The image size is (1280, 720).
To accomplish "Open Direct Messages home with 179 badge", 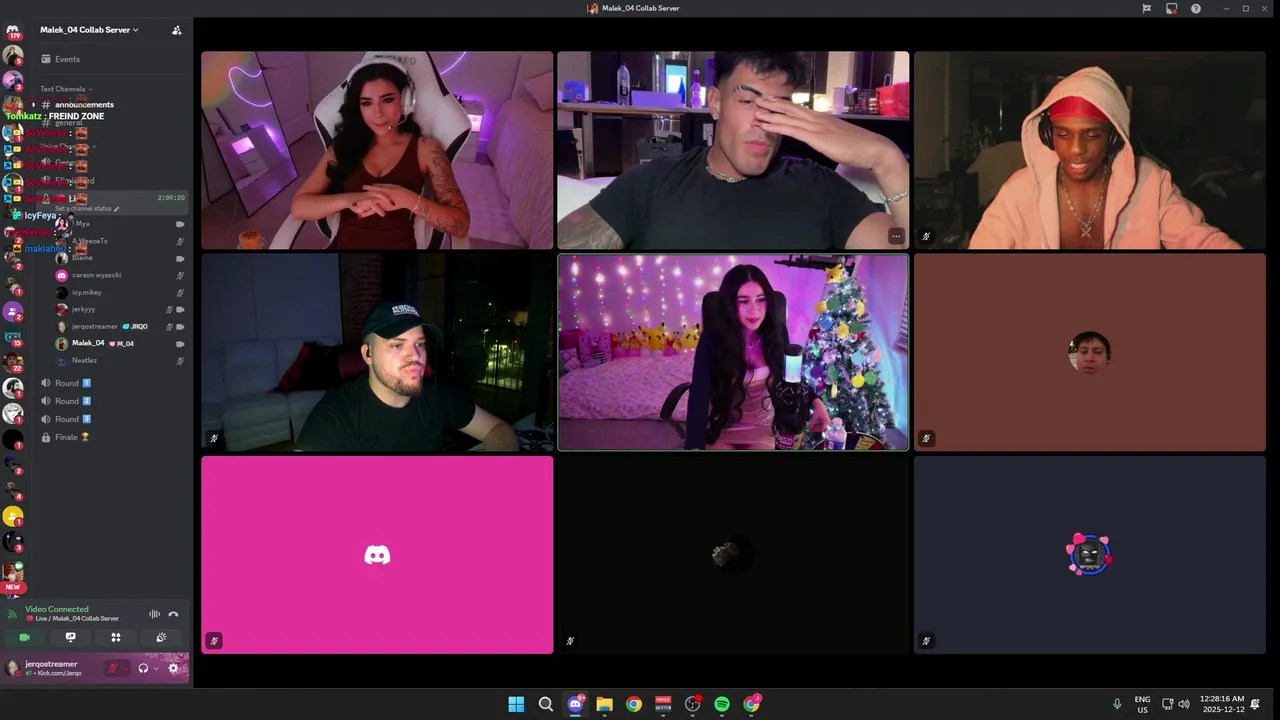I will pyautogui.click(x=13, y=31).
